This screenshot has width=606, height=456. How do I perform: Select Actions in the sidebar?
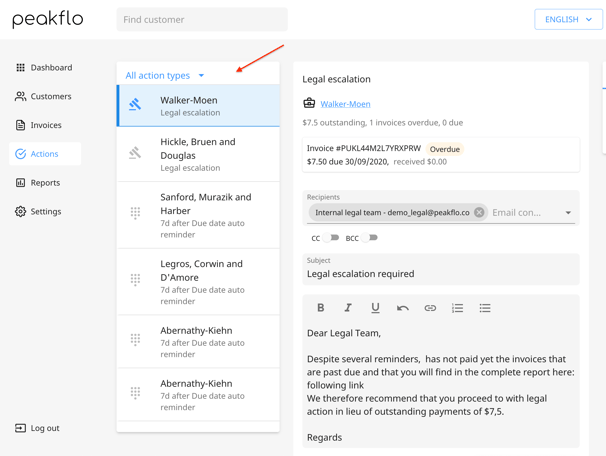(x=45, y=154)
